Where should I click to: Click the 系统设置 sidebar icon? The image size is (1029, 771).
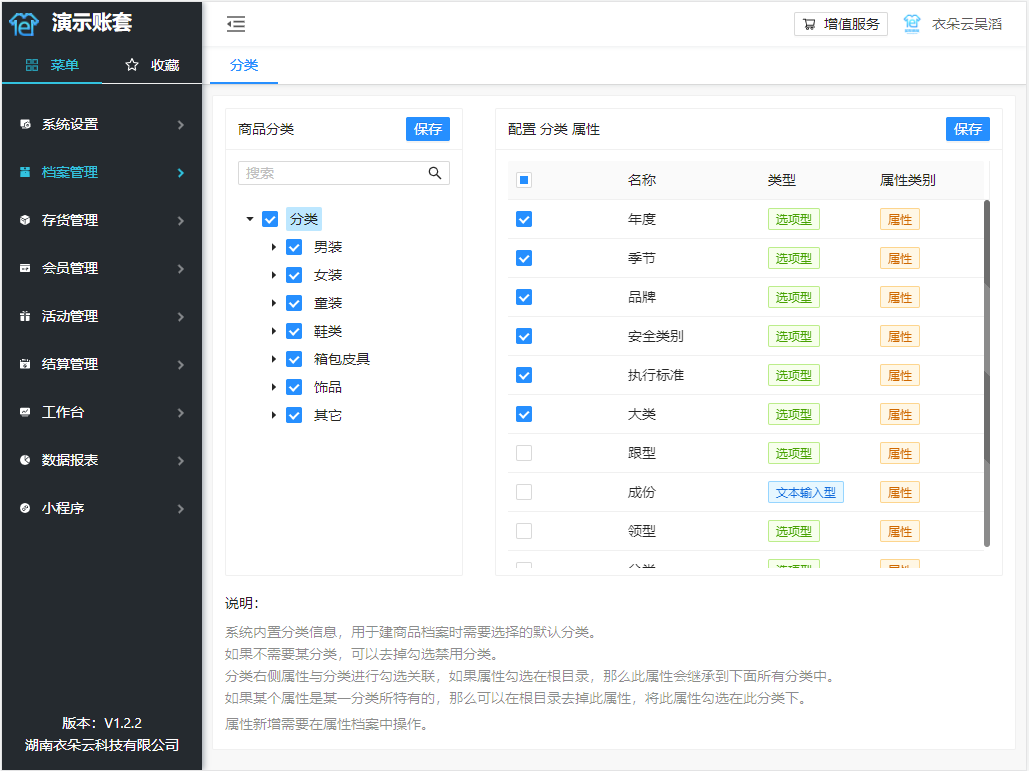[25, 124]
